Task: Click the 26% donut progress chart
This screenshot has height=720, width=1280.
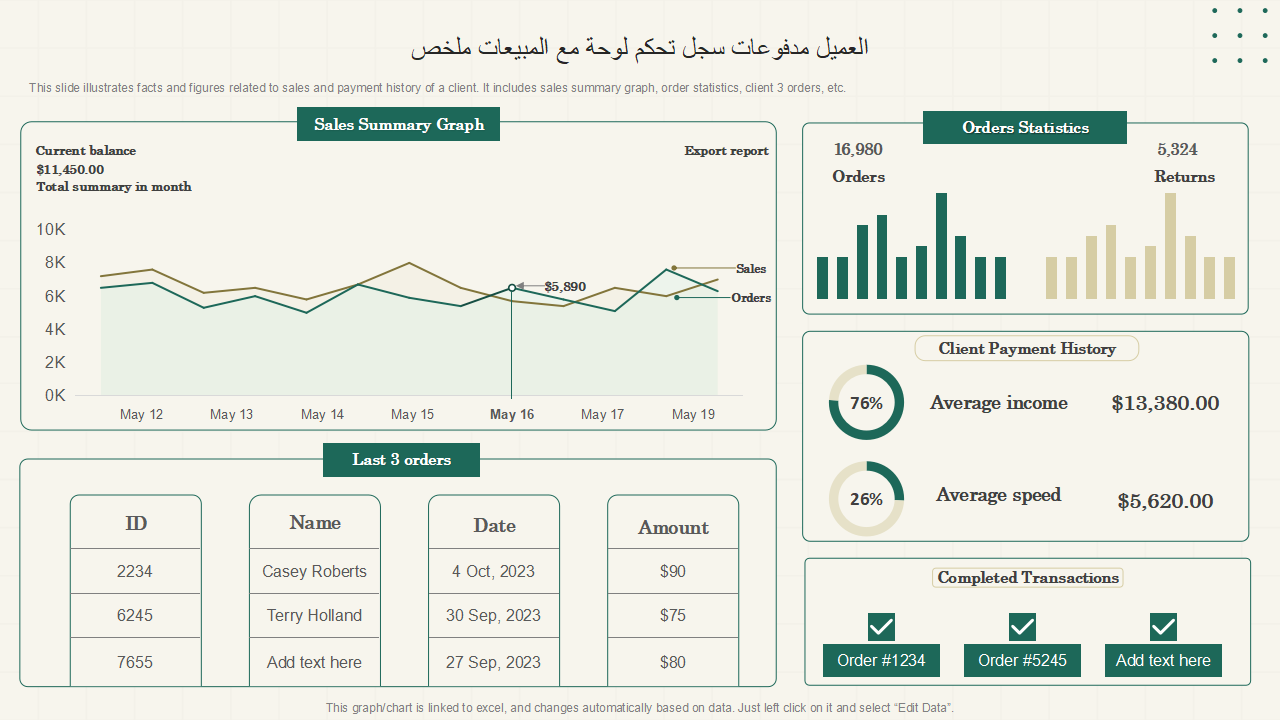Action: point(866,498)
